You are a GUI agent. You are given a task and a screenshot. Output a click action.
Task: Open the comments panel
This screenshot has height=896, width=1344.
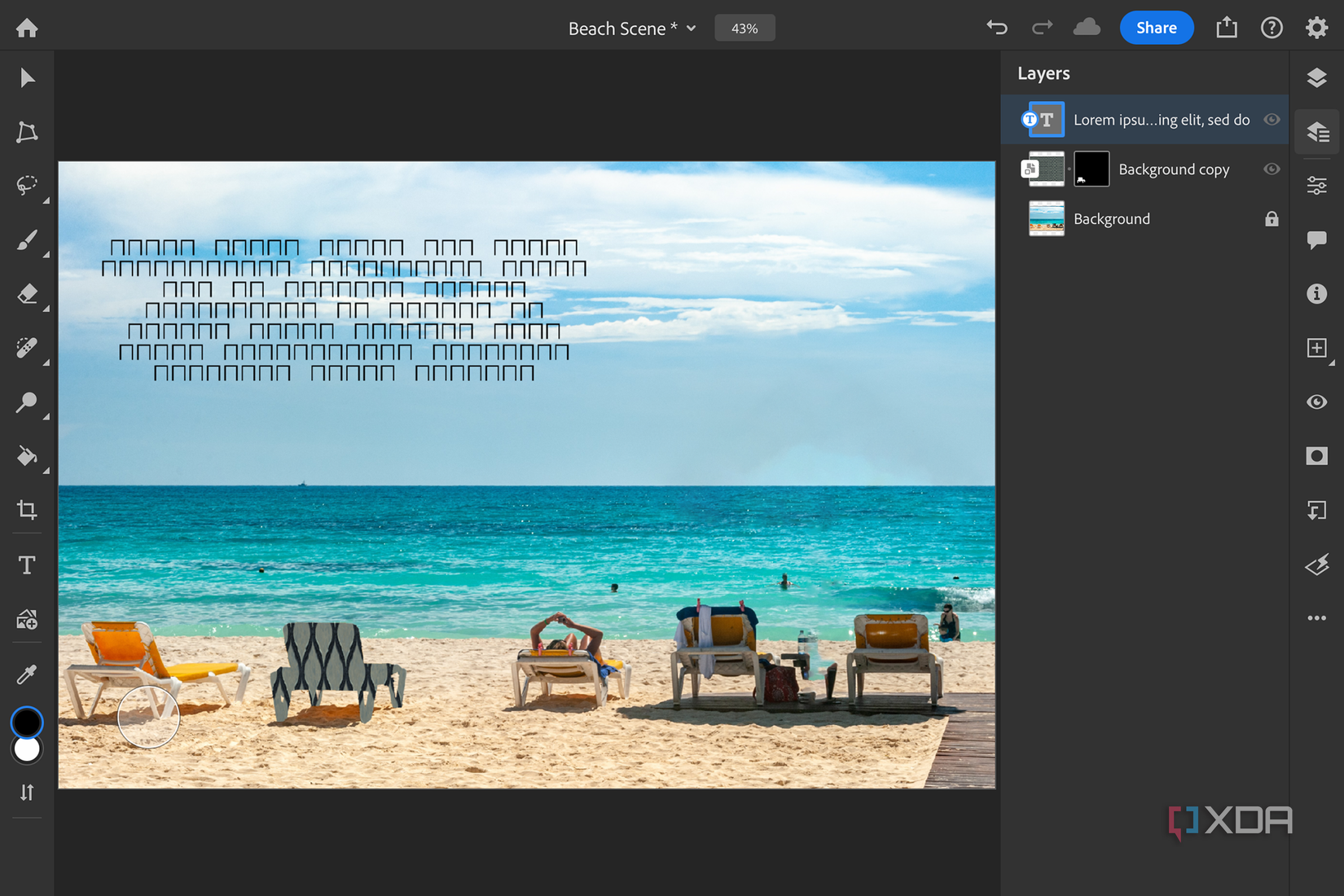tap(1317, 239)
